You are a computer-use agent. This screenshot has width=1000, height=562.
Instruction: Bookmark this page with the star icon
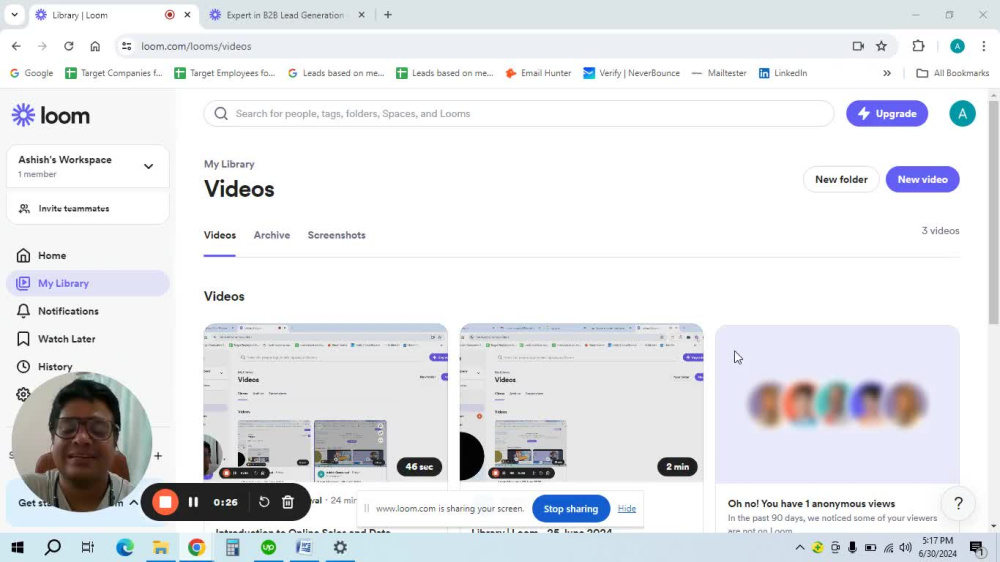pyautogui.click(x=881, y=46)
